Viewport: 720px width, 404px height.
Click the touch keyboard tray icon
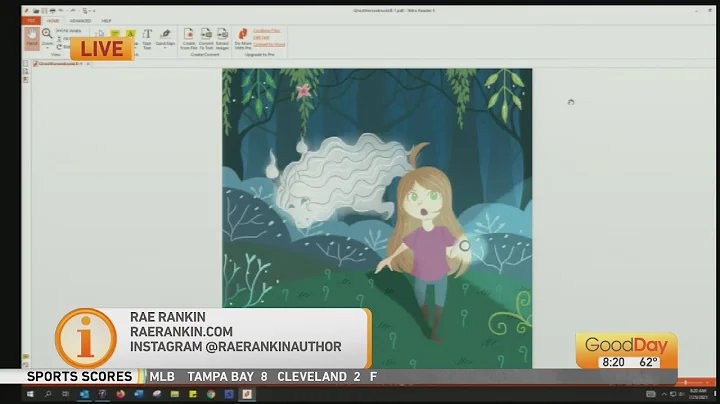[x=651, y=394]
